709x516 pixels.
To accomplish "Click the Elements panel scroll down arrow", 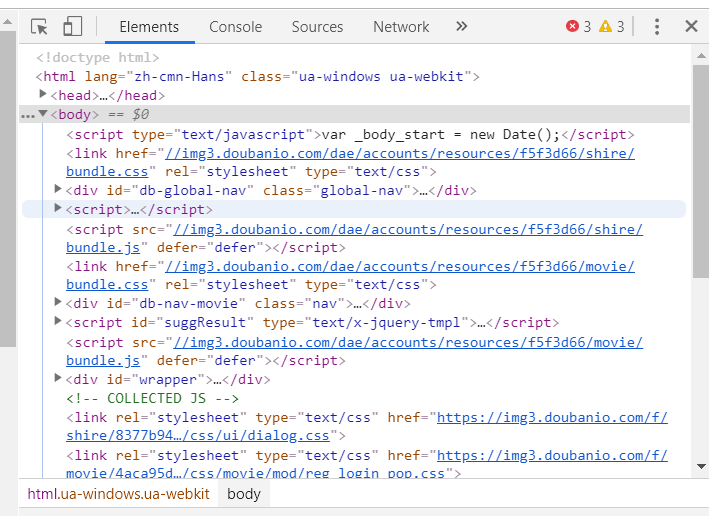I will (x=701, y=467).
